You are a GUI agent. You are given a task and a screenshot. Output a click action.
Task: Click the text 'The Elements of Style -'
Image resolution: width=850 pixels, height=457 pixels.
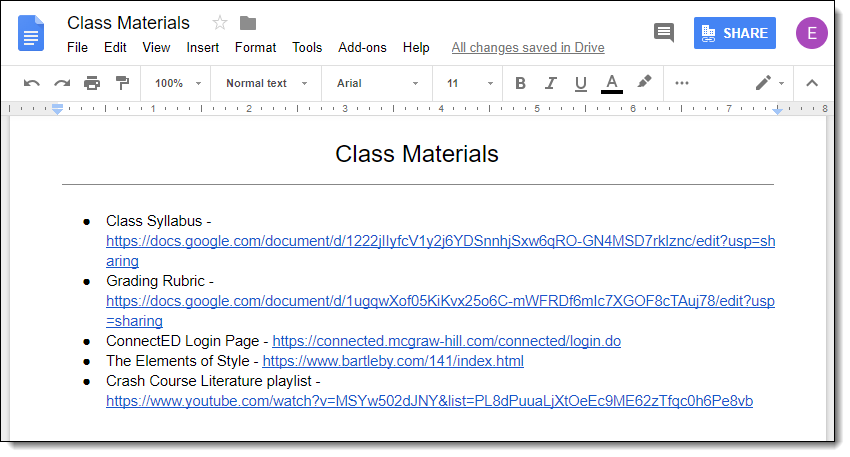coord(182,361)
